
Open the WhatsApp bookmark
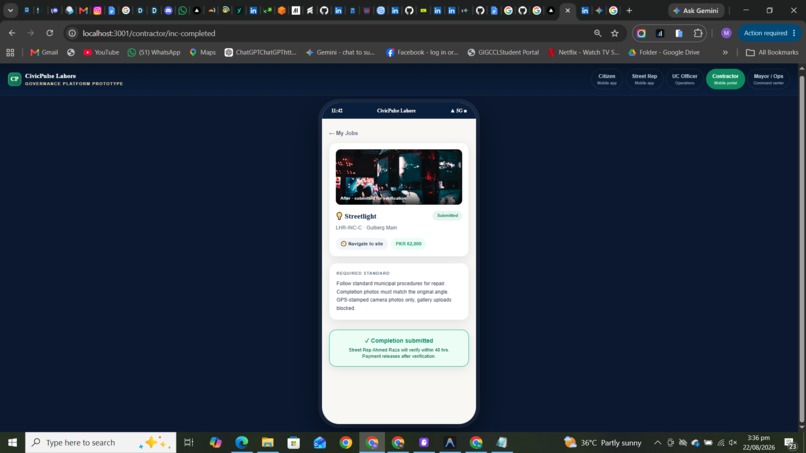click(x=154, y=52)
